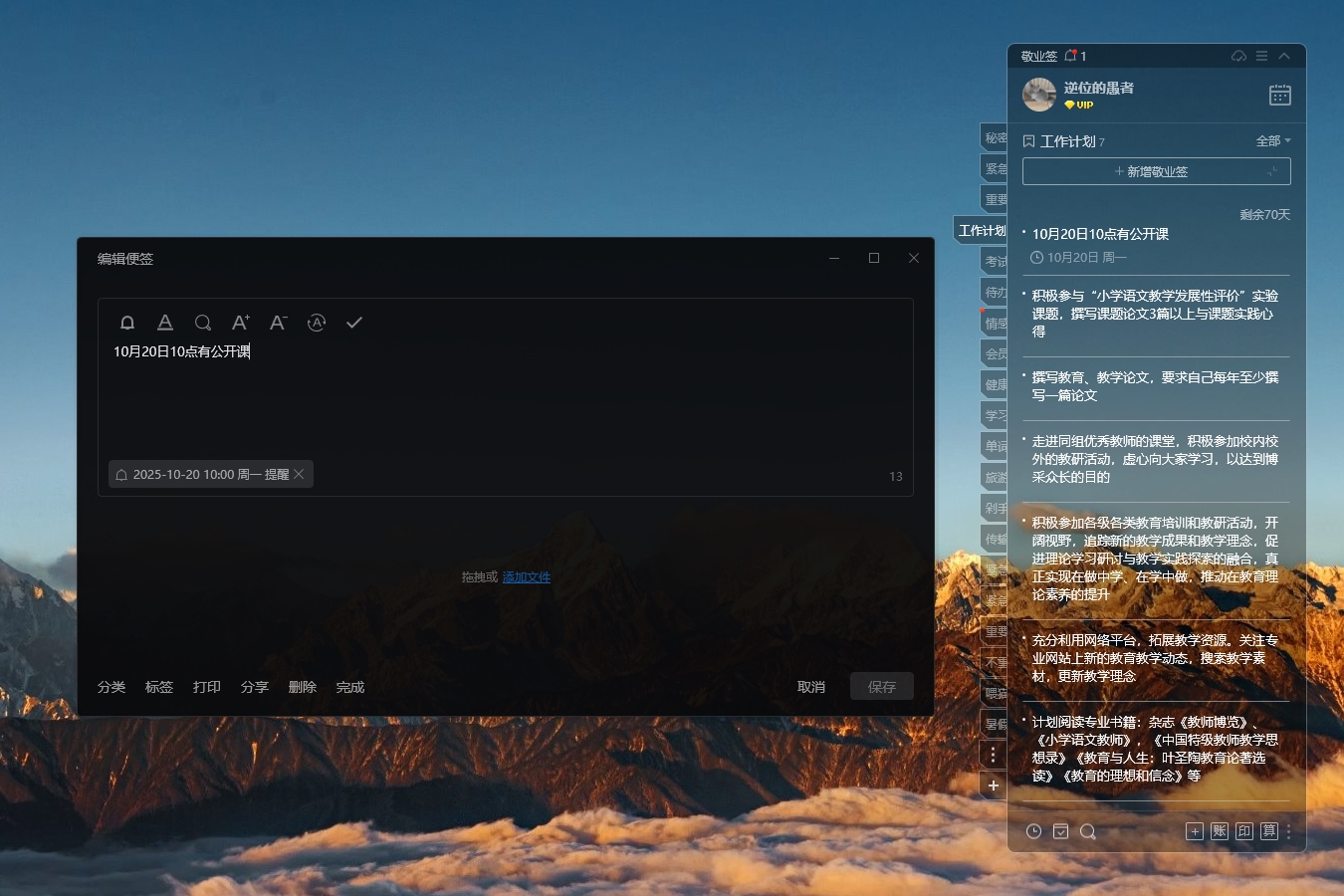Open the 敬业签 notification bell
The height and width of the screenshot is (896, 1344).
tap(1071, 56)
